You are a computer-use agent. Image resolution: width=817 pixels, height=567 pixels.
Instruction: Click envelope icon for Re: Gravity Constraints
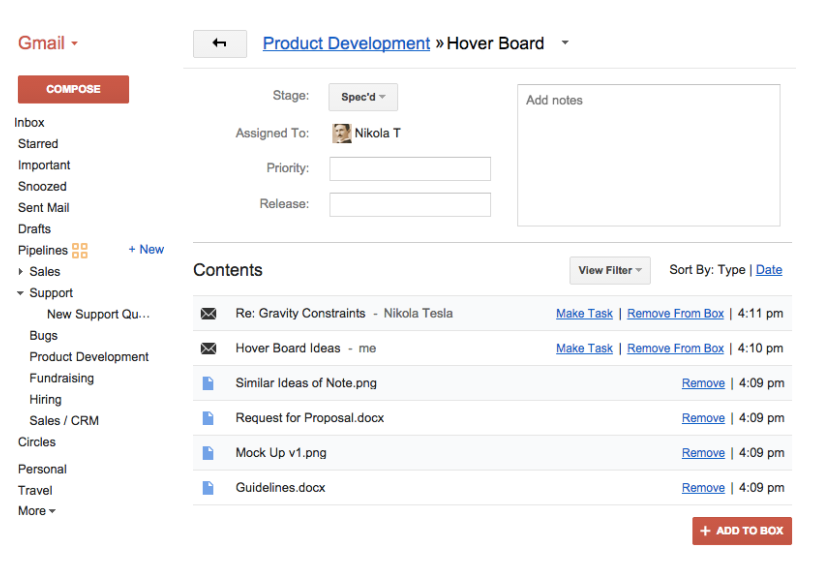(208, 314)
